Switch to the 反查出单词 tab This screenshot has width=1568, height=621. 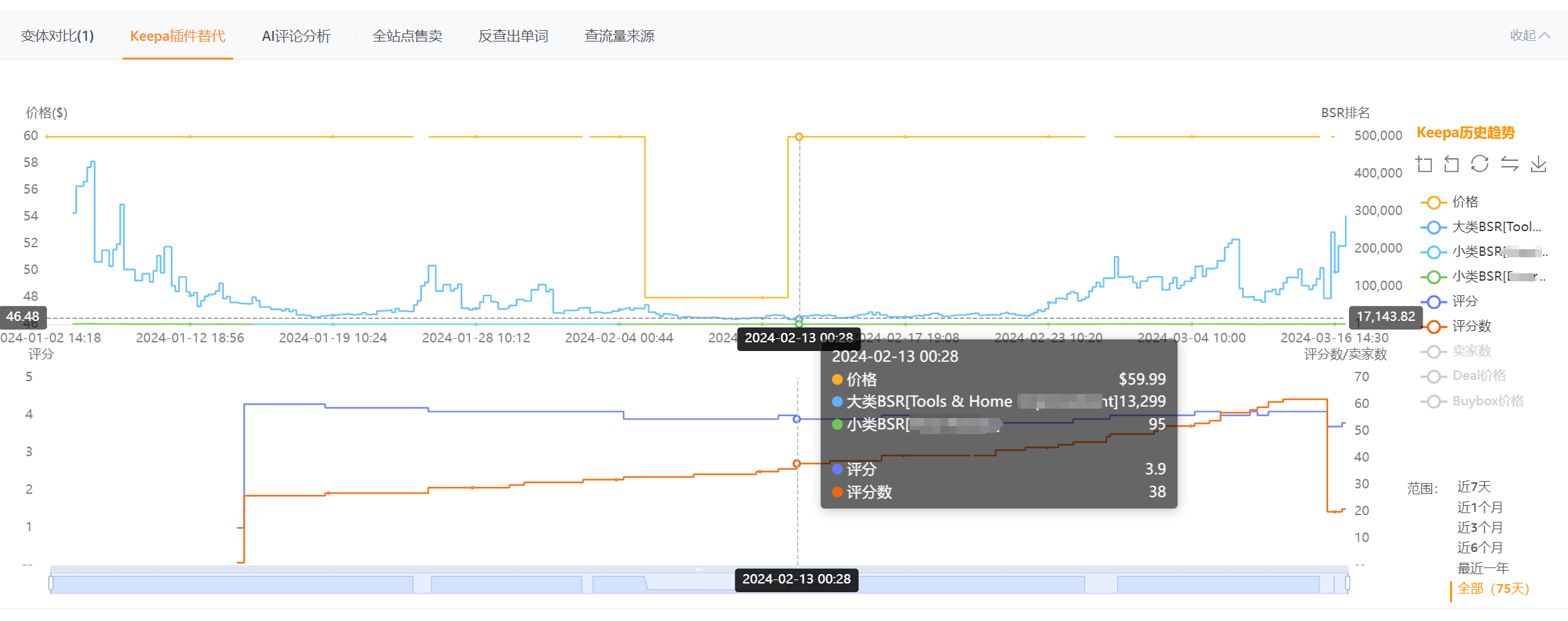click(513, 36)
